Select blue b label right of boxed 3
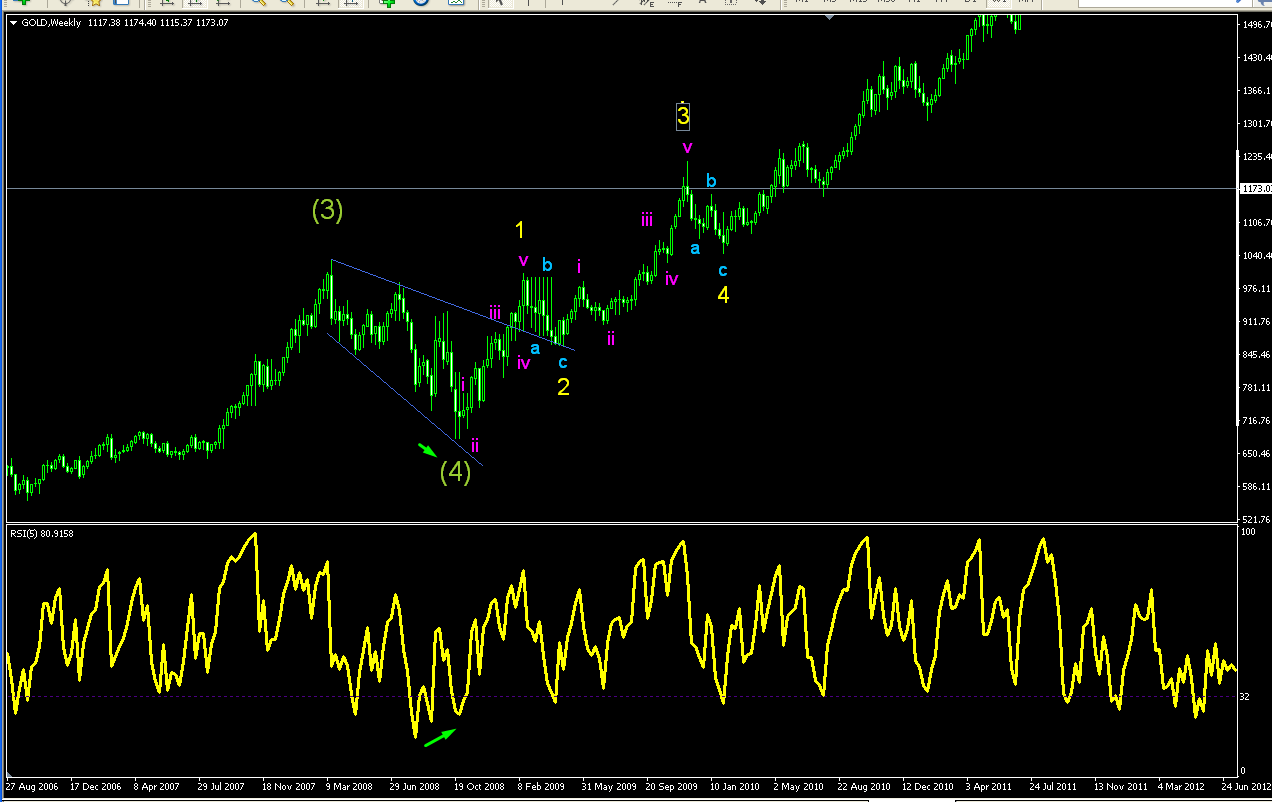 pyautogui.click(x=711, y=181)
